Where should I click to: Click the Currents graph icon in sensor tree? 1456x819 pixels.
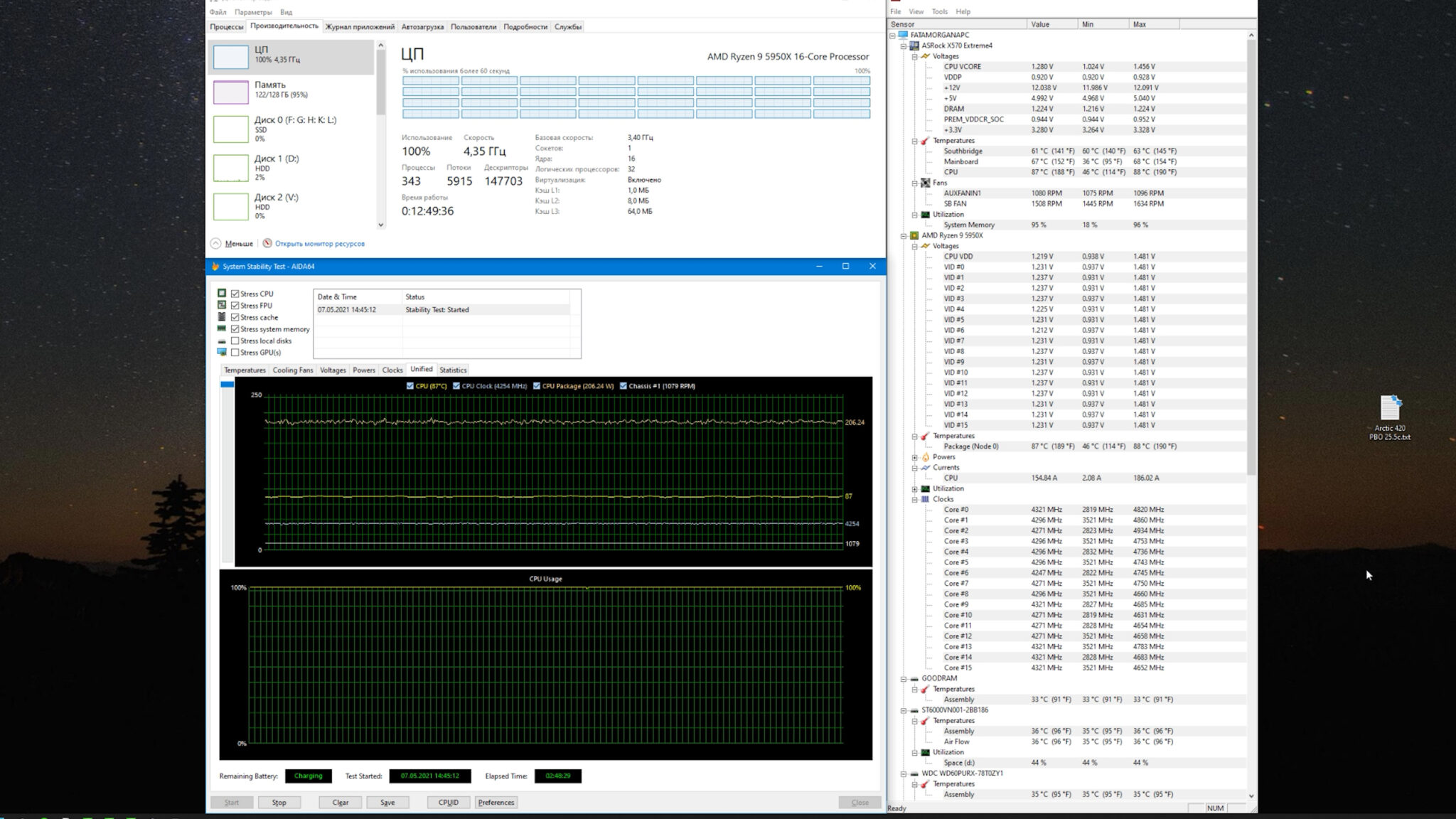(x=925, y=467)
